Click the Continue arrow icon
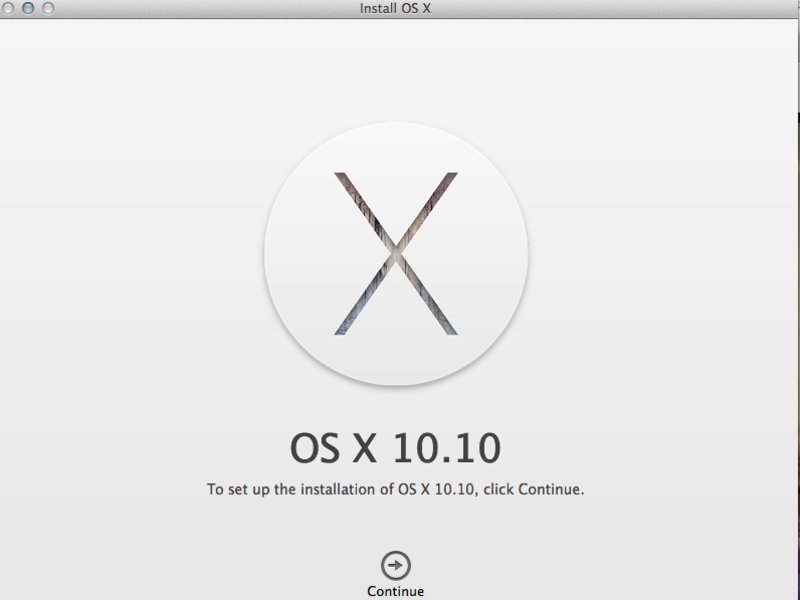Image resolution: width=800 pixels, height=600 pixels. 395,565
